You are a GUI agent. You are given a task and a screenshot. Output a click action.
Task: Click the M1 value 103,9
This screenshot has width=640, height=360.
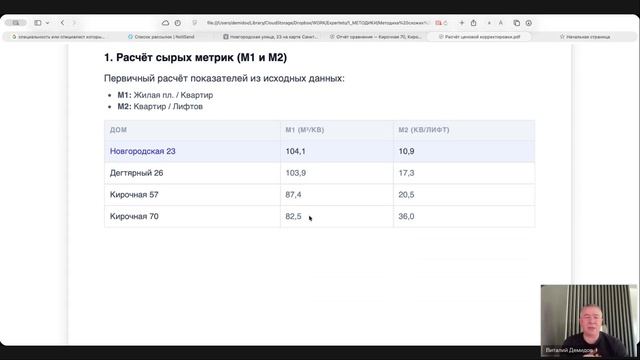(296, 173)
